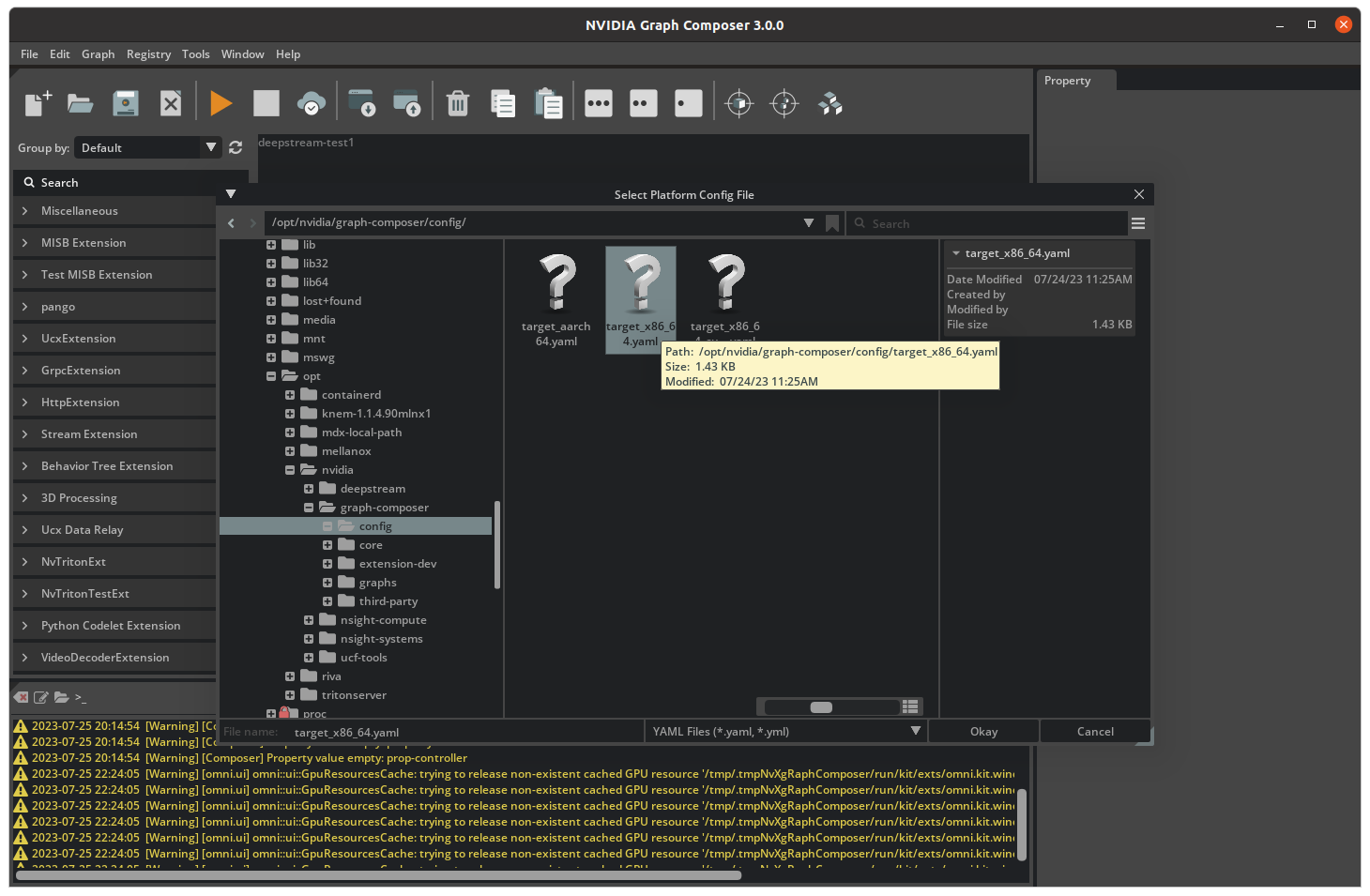The height and width of the screenshot is (896, 1370).
Task: Collapse the graph-composer folder node
Action: [309, 508]
